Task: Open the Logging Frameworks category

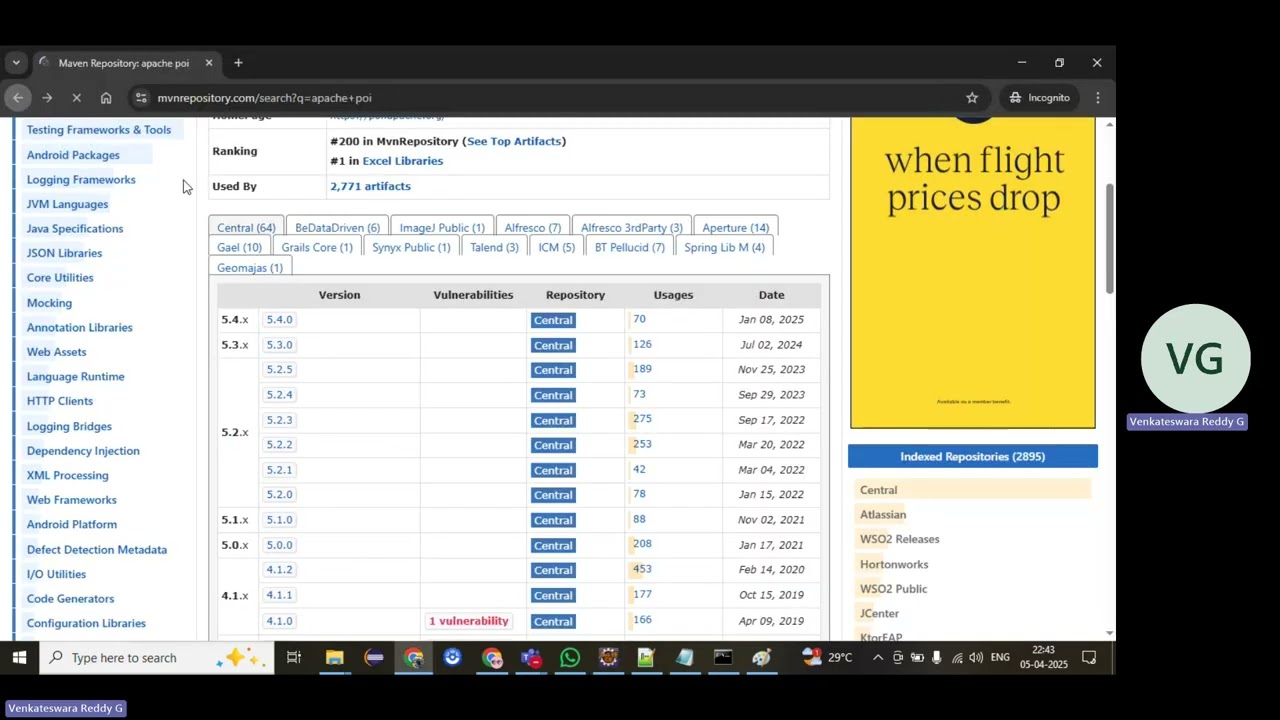Action: [81, 180]
